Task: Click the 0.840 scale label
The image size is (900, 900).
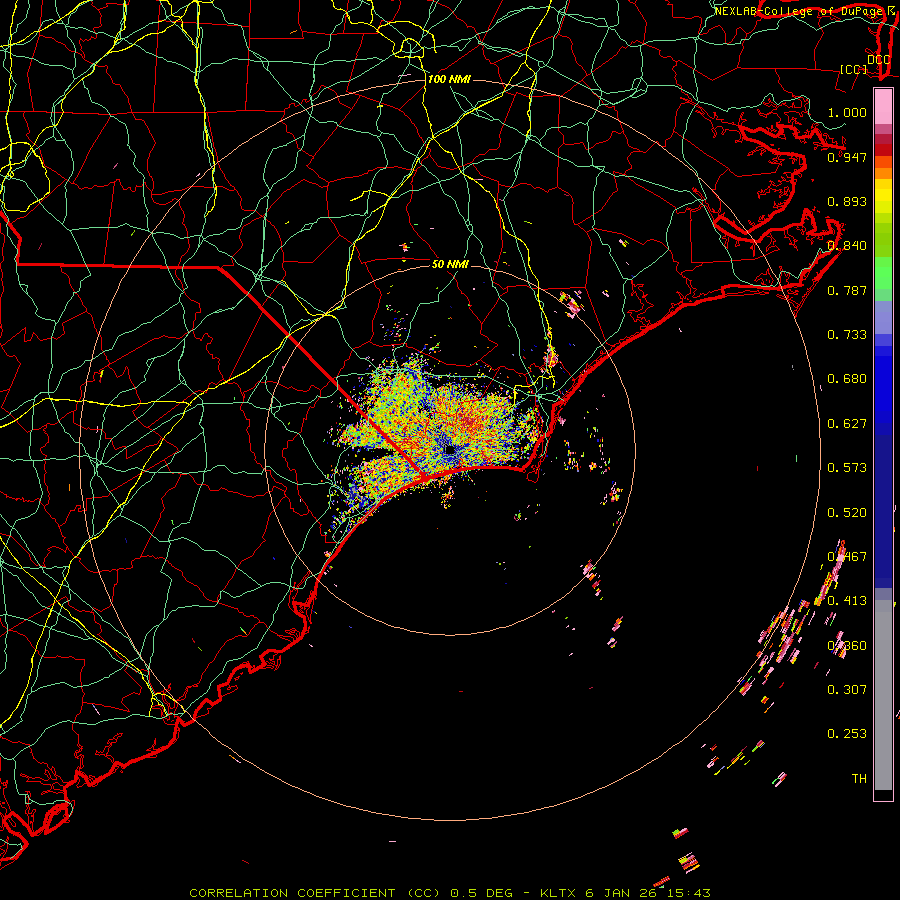Action: (847, 246)
